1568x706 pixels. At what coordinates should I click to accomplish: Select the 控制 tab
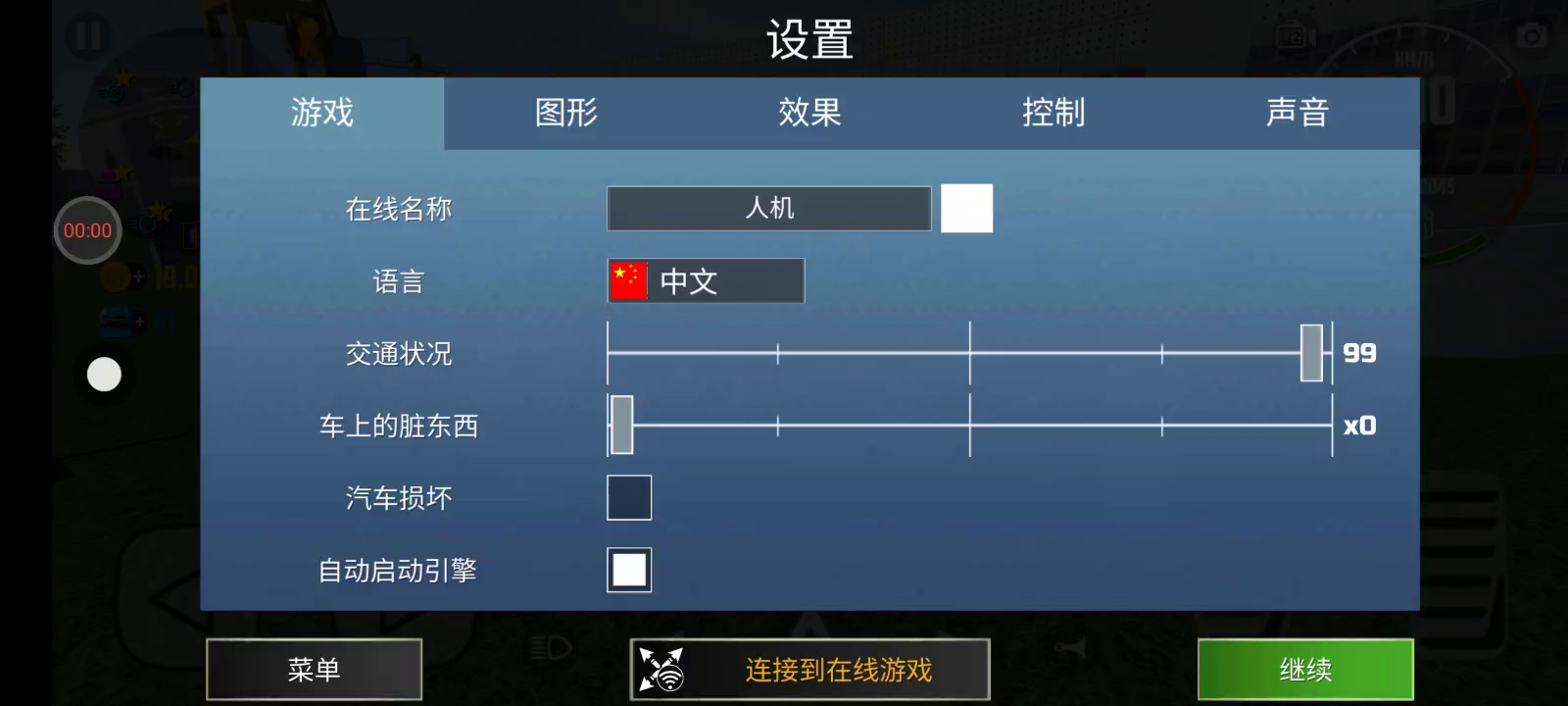tap(1053, 113)
